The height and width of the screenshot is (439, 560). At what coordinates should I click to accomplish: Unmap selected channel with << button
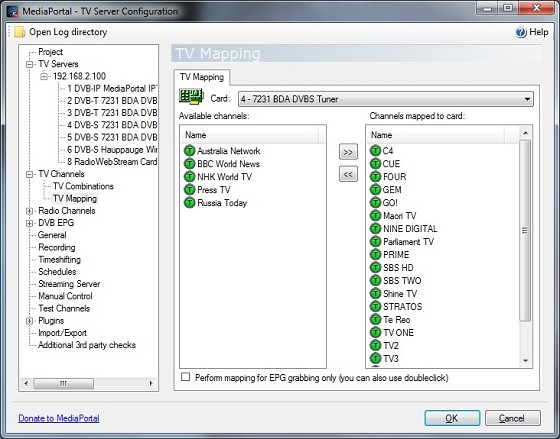coord(348,174)
